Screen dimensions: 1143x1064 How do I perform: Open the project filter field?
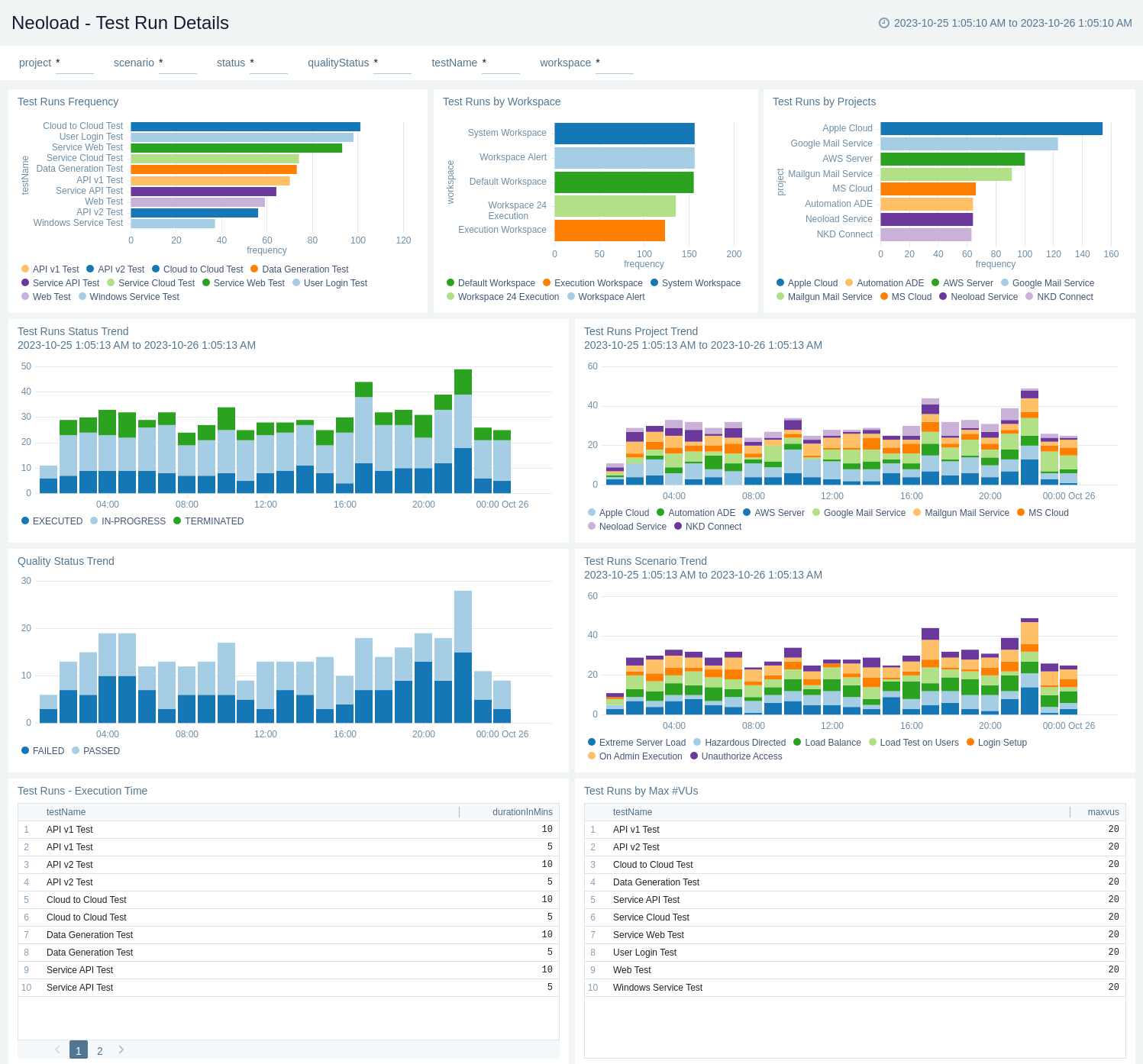click(75, 63)
